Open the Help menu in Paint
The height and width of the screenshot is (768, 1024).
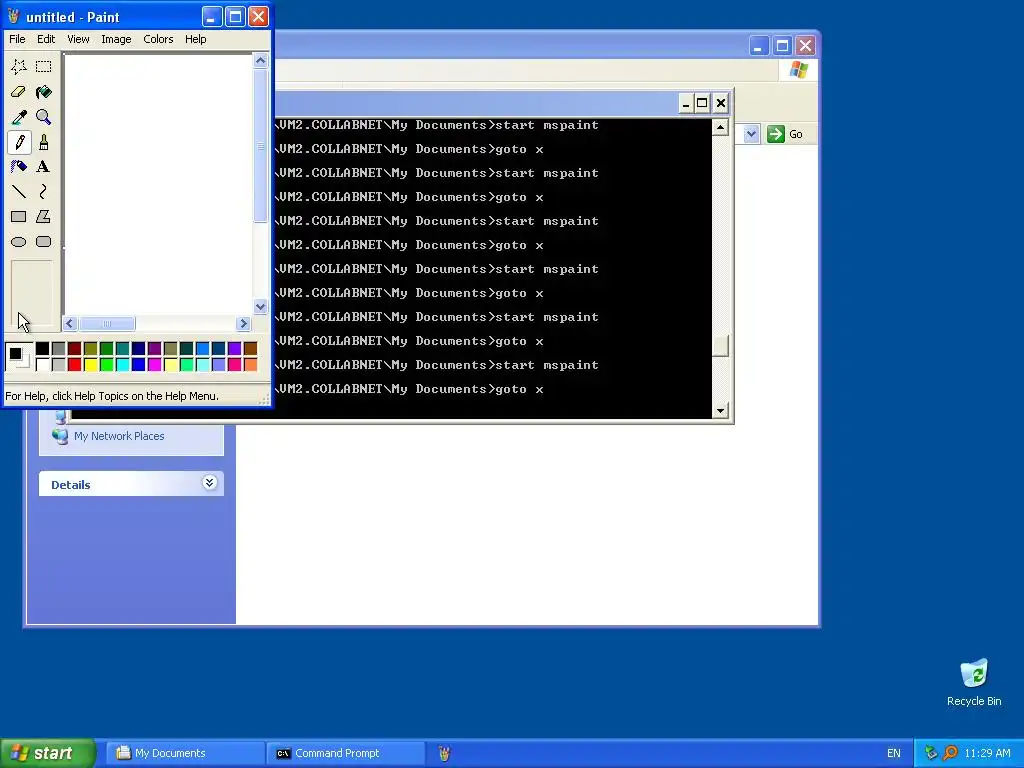[x=195, y=39]
